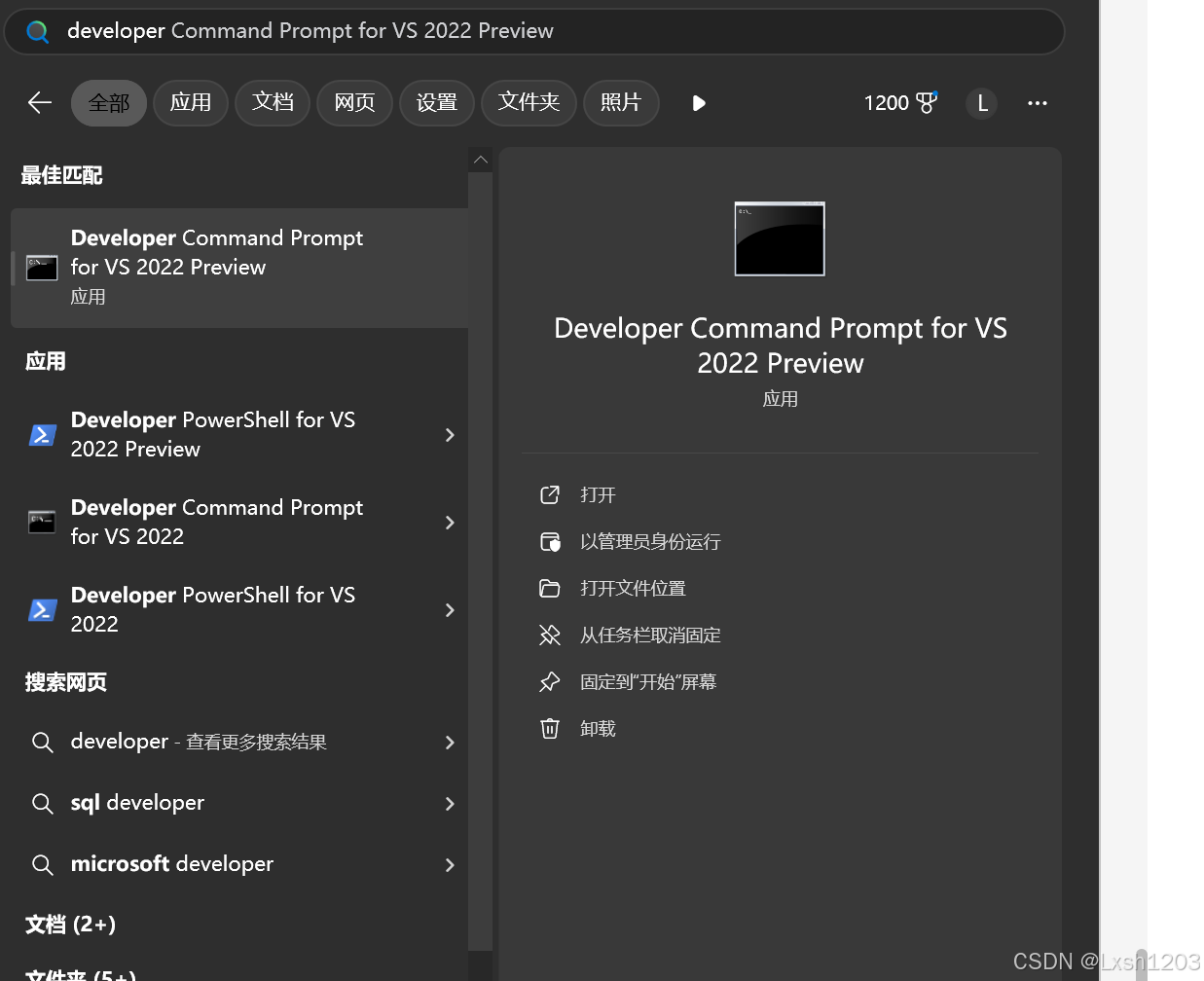1204x981 pixels.
Task: Click the run-as-admin shield icon
Action: 550,541
